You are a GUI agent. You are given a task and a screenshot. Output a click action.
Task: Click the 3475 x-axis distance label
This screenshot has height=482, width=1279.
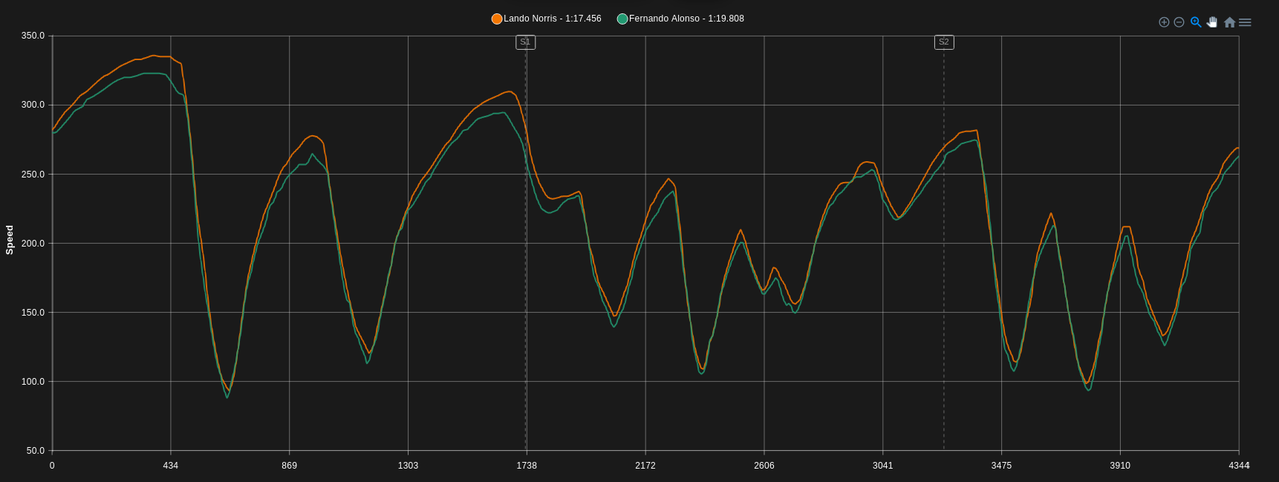[x=1001, y=466]
